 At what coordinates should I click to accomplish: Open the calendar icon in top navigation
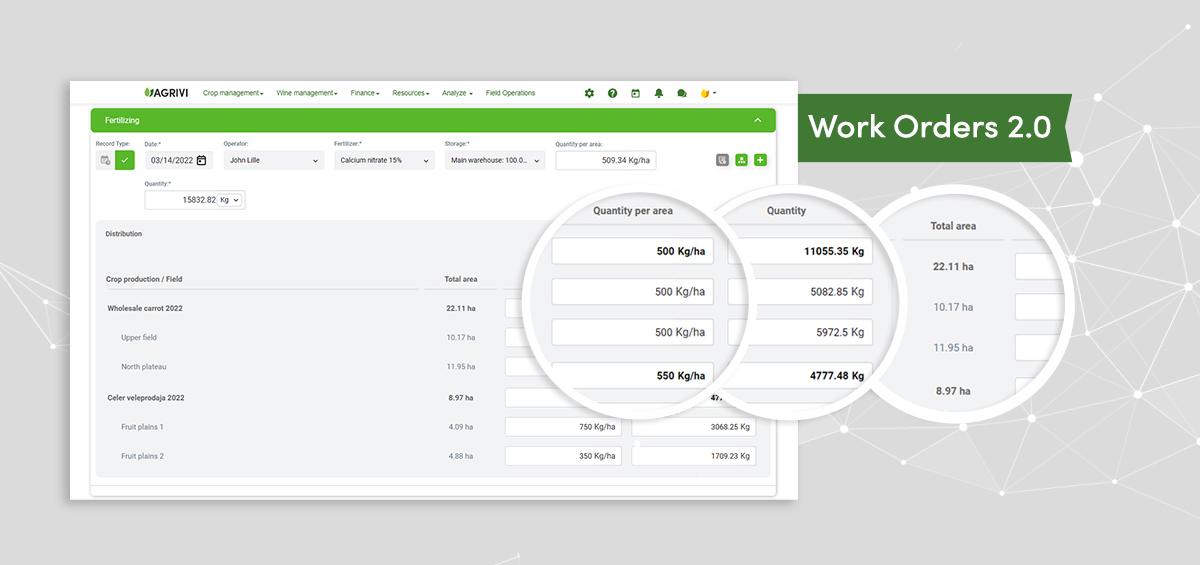[635, 93]
